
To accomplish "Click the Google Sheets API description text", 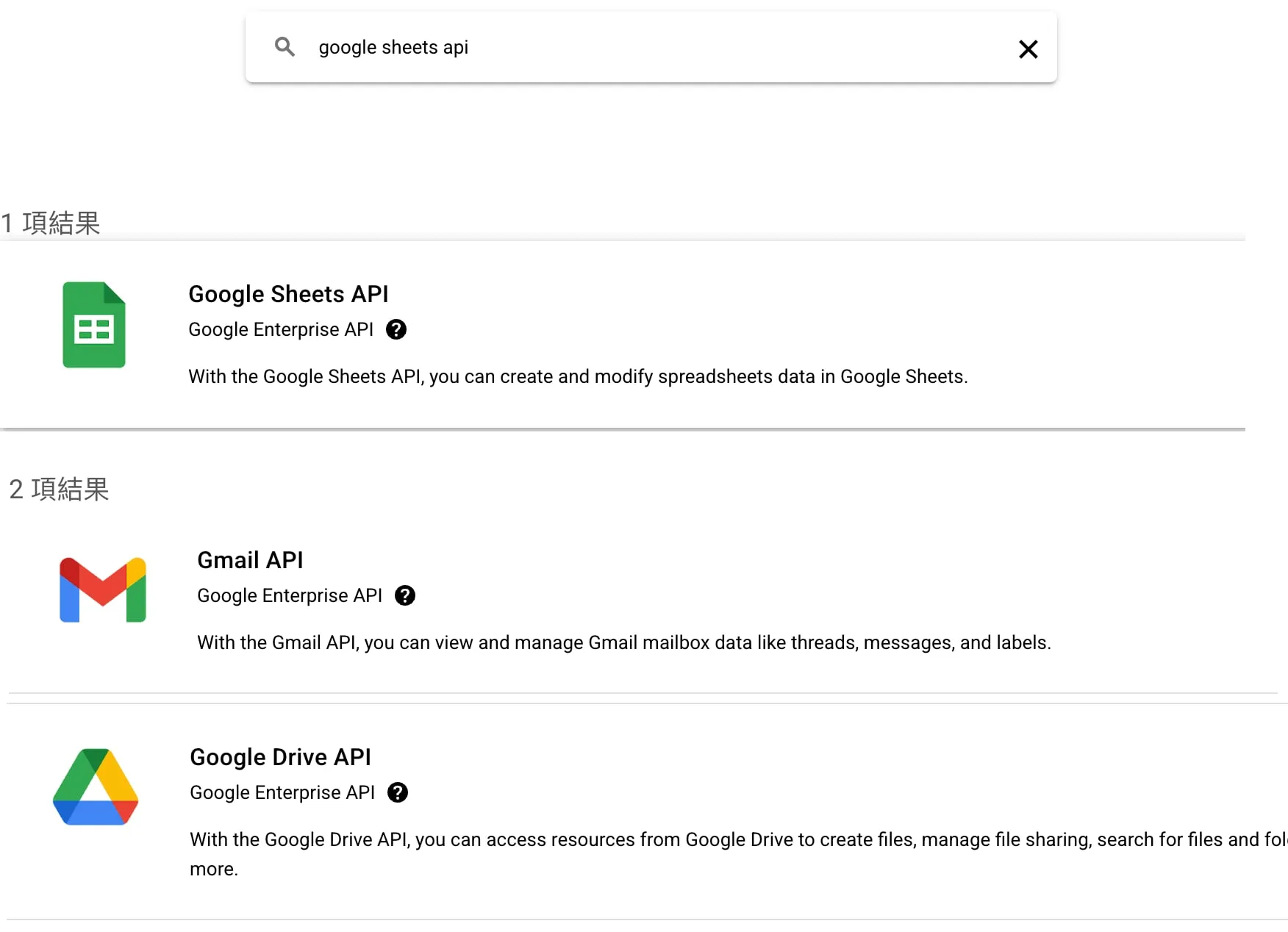I will tap(578, 376).
